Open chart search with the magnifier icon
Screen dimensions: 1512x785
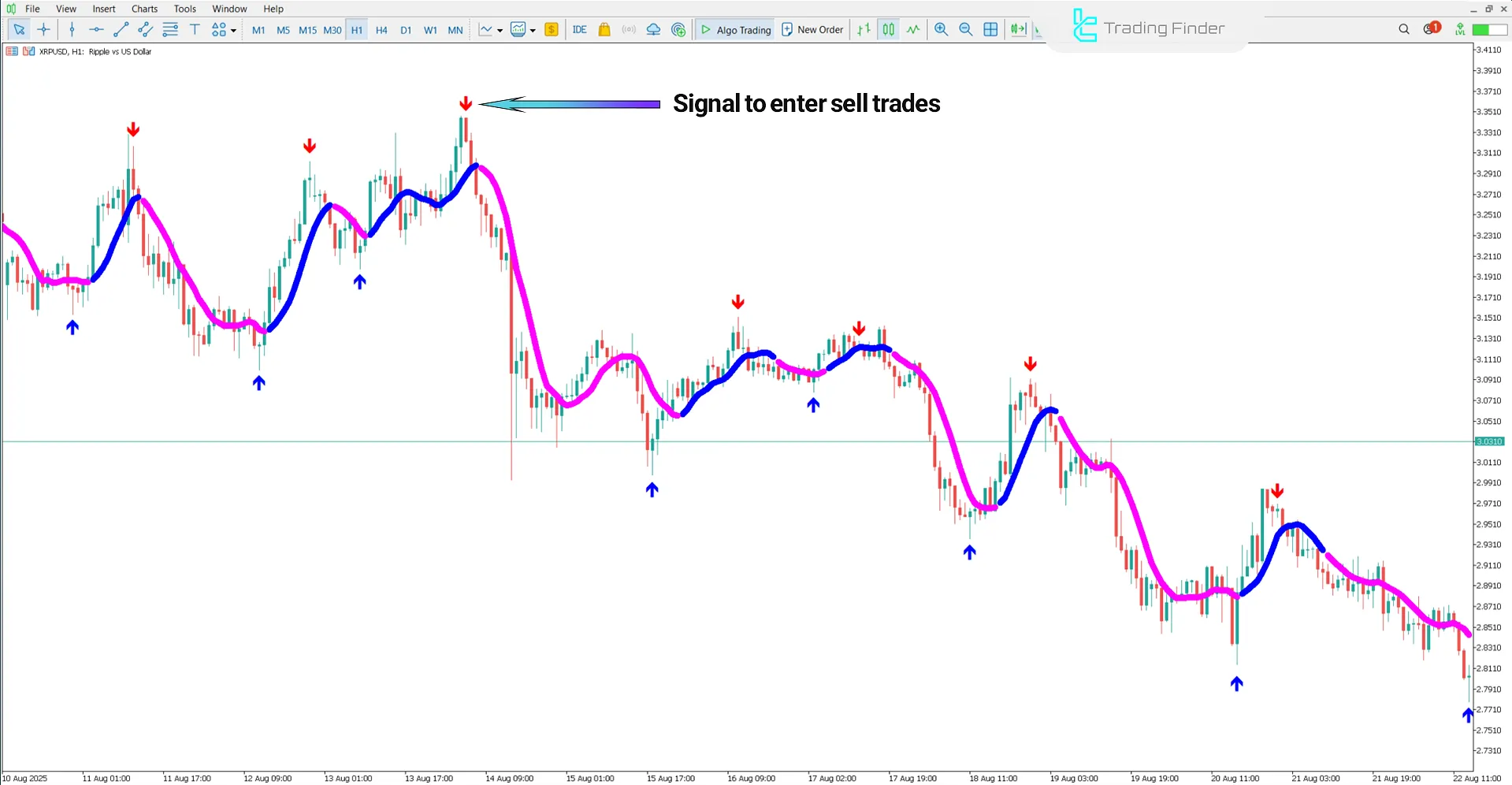[x=1404, y=29]
